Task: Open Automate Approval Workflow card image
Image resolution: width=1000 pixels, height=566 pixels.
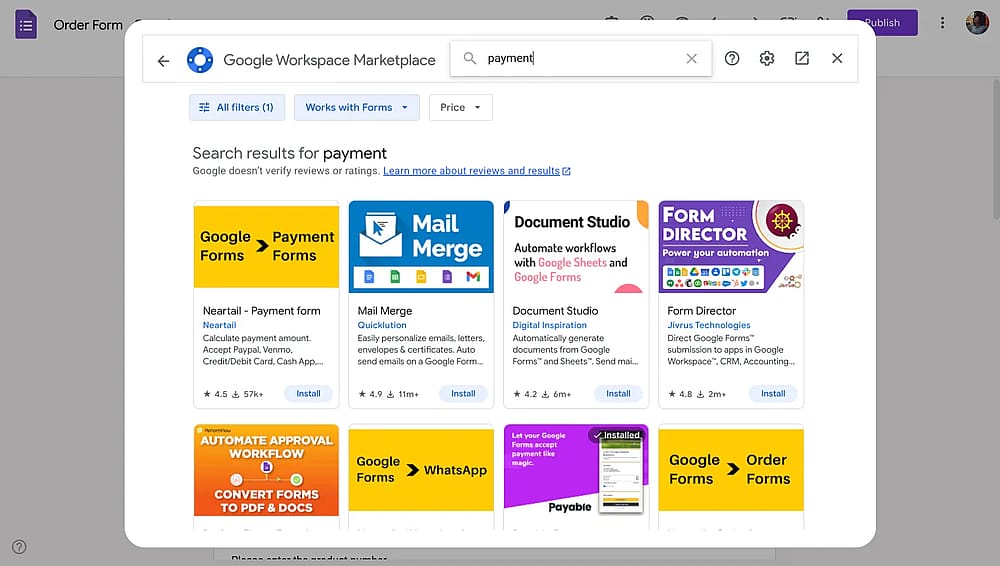Action: click(266, 470)
